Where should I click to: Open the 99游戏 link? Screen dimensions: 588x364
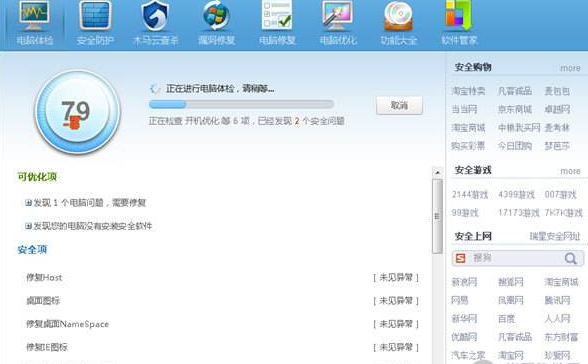[465, 213]
